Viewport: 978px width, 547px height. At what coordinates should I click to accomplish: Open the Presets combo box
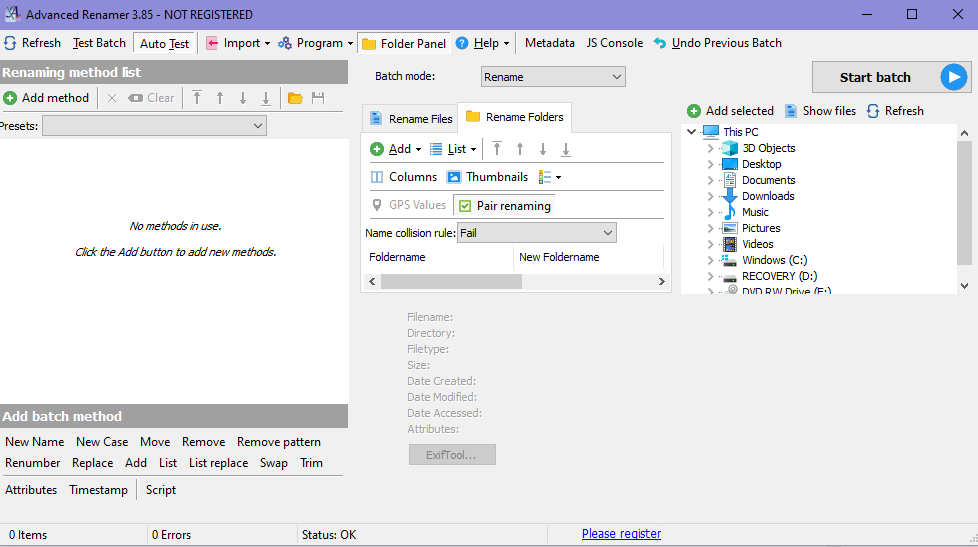point(154,126)
